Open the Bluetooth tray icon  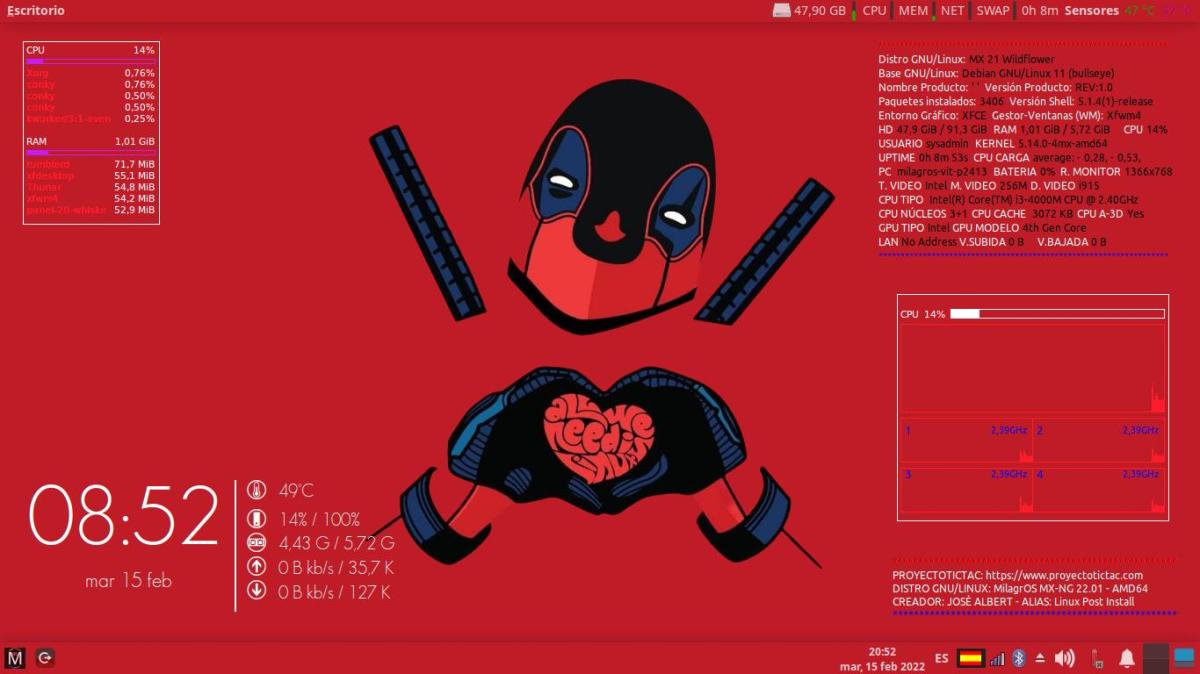click(x=1019, y=658)
